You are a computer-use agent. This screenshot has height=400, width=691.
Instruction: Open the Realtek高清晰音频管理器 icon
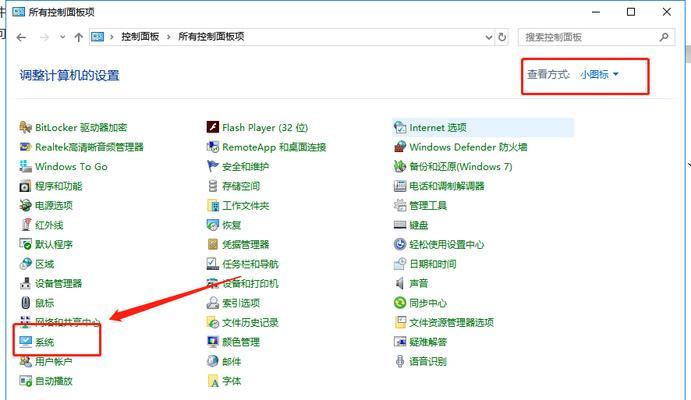click(26, 147)
